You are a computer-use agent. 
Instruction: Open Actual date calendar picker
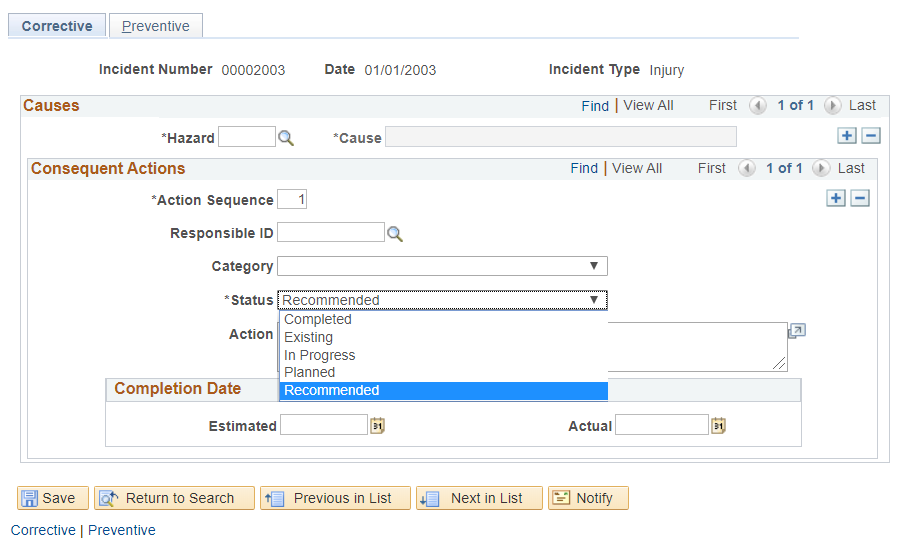pos(718,426)
